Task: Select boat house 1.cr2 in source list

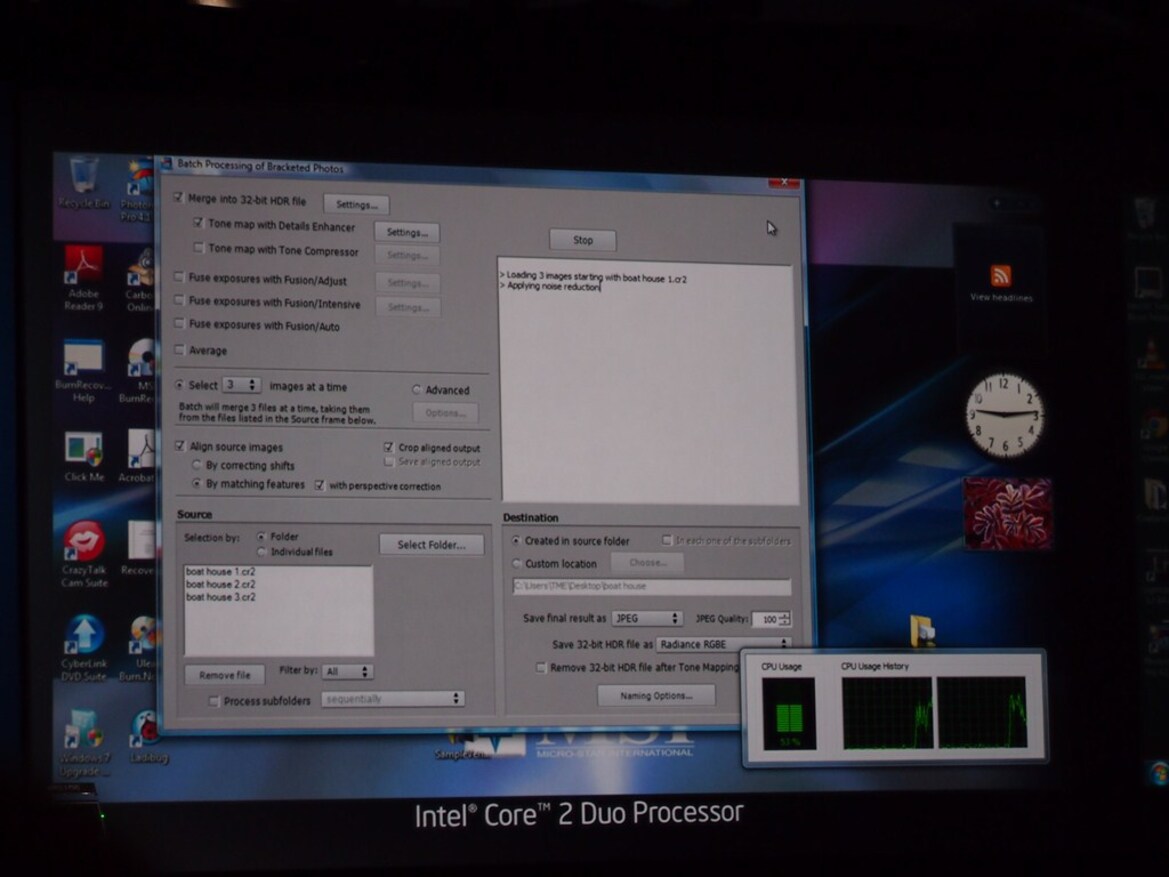Action: (221, 571)
